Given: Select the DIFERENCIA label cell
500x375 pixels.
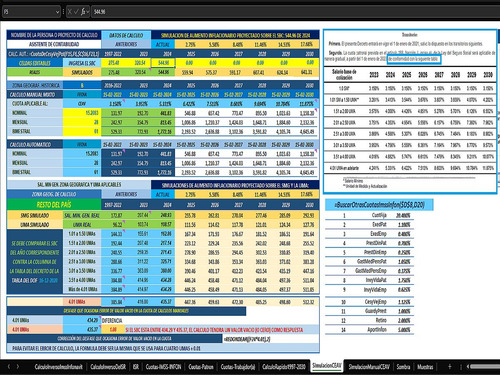Looking at the screenshot, I should point(112,320).
